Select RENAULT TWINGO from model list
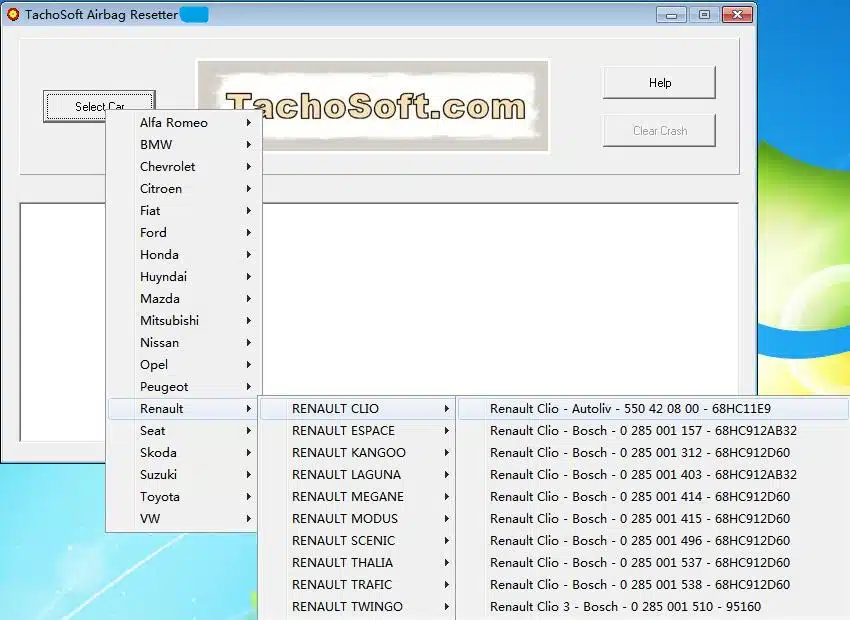Image resolution: width=850 pixels, height=620 pixels. coord(347,607)
